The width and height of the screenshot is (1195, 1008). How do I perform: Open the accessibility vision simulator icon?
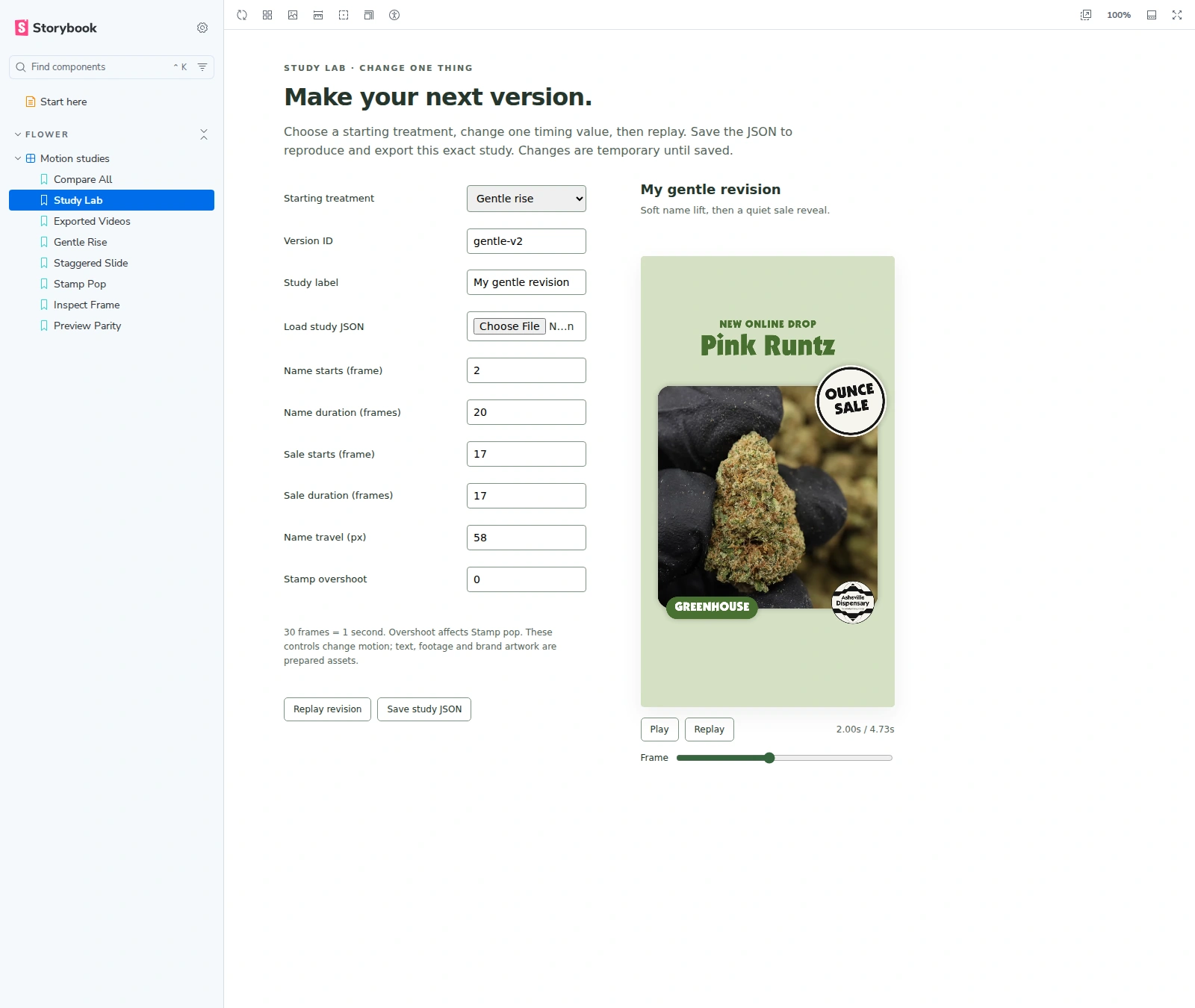(394, 15)
